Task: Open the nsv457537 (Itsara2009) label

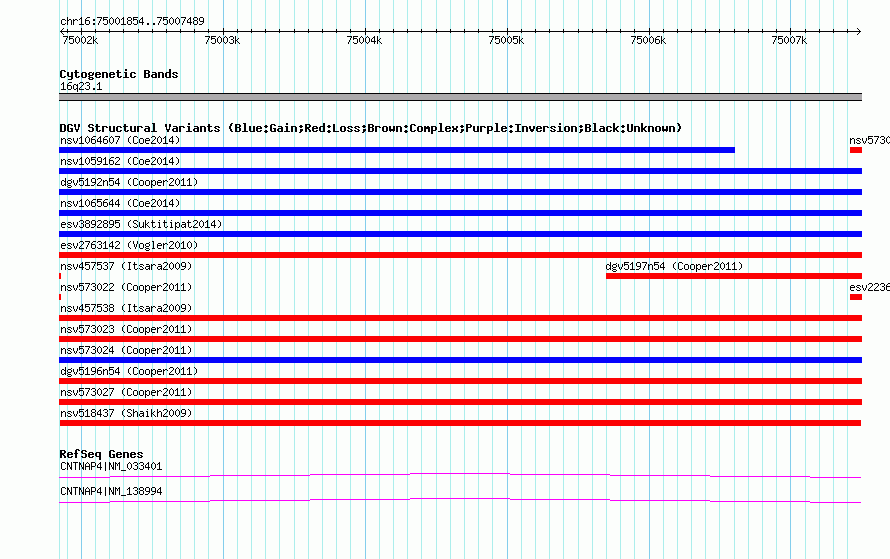Action: [126, 266]
